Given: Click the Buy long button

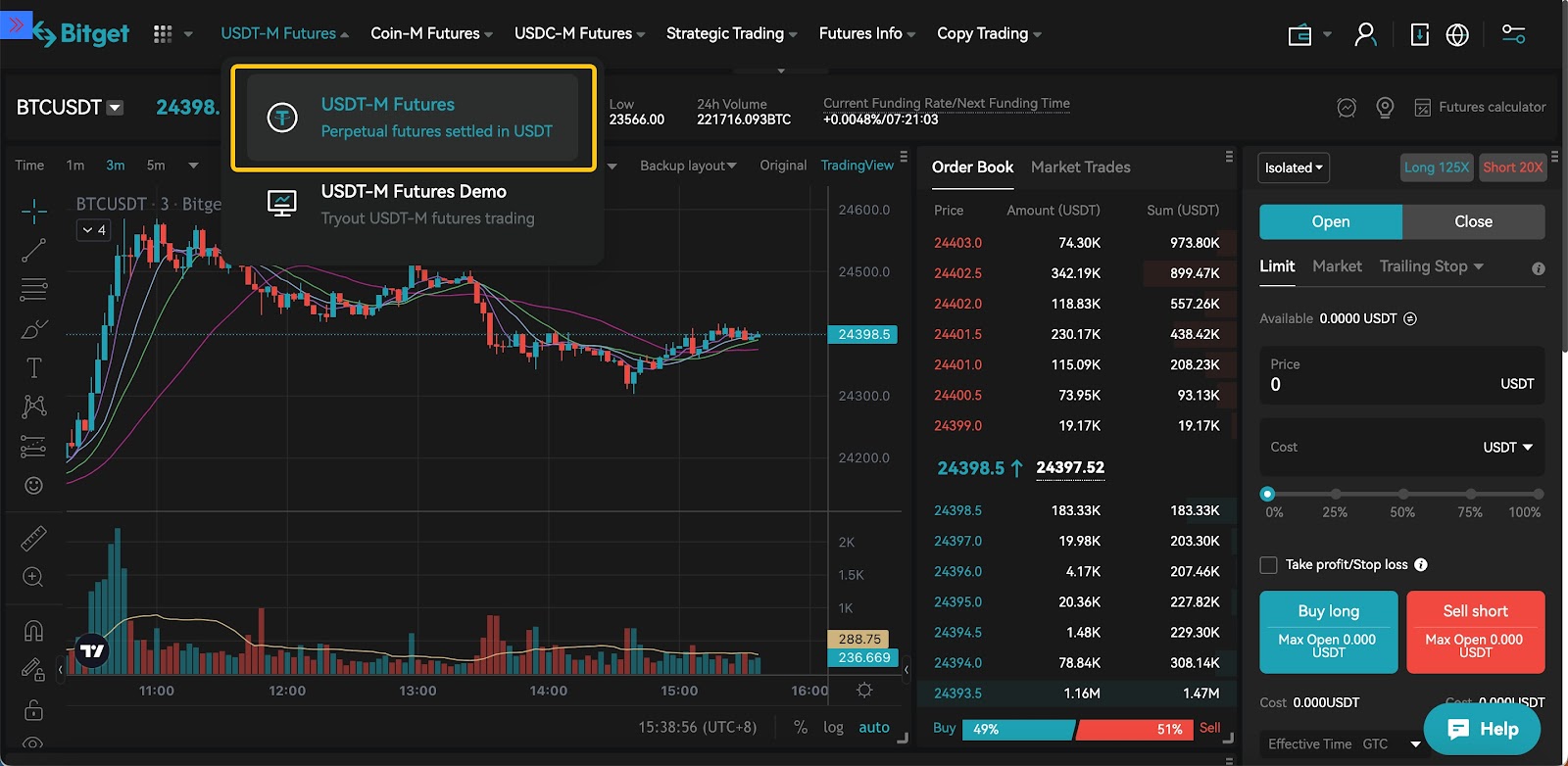Looking at the screenshot, I should (x=1328, y=632).
